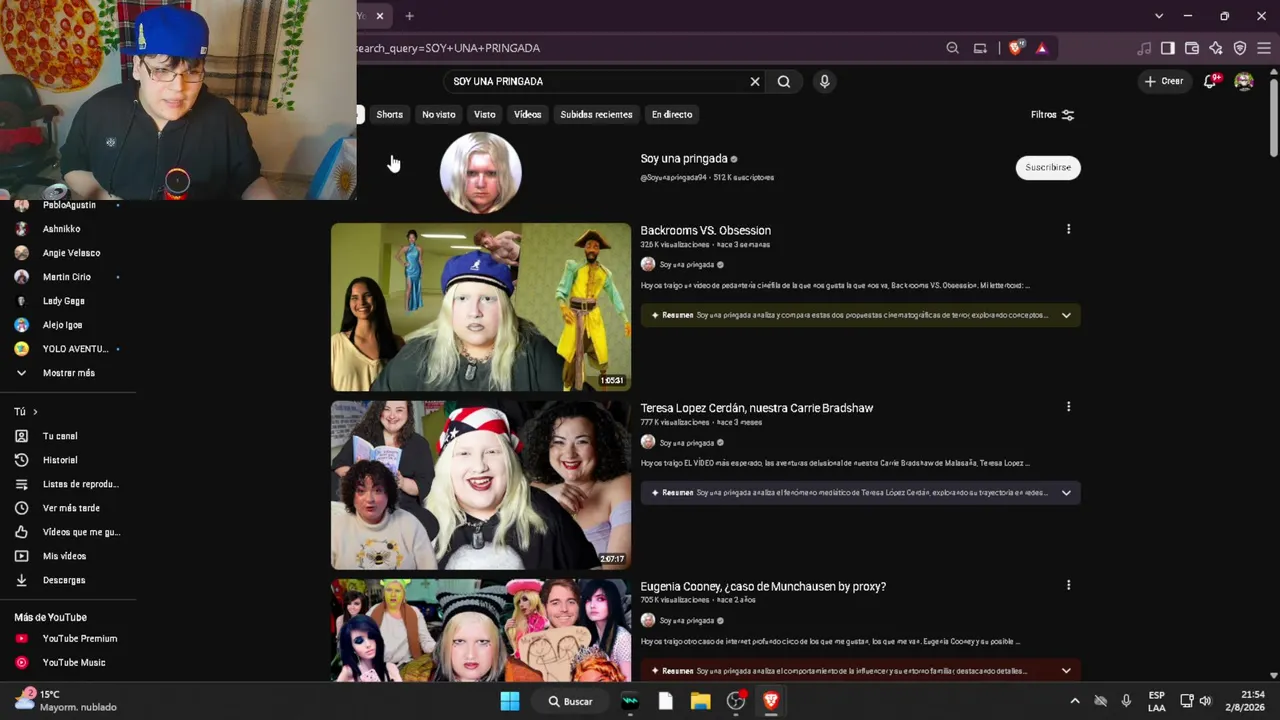Expand the Resumen of Teresa Lopez Cerdán video
Screen dimensions: 1280x720
[1066, 493]
